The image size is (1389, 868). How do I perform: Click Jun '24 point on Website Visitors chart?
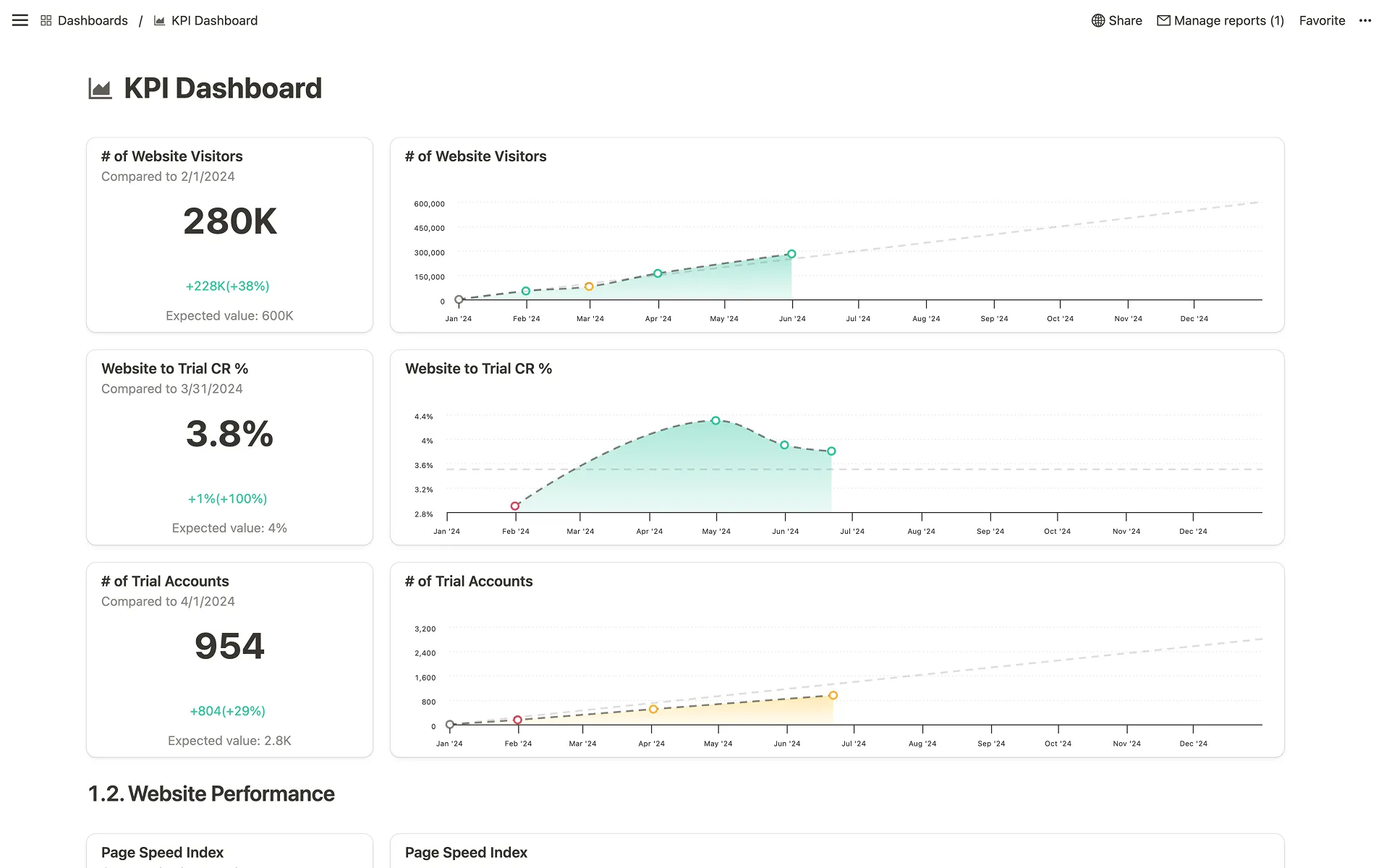pos(791,254)
